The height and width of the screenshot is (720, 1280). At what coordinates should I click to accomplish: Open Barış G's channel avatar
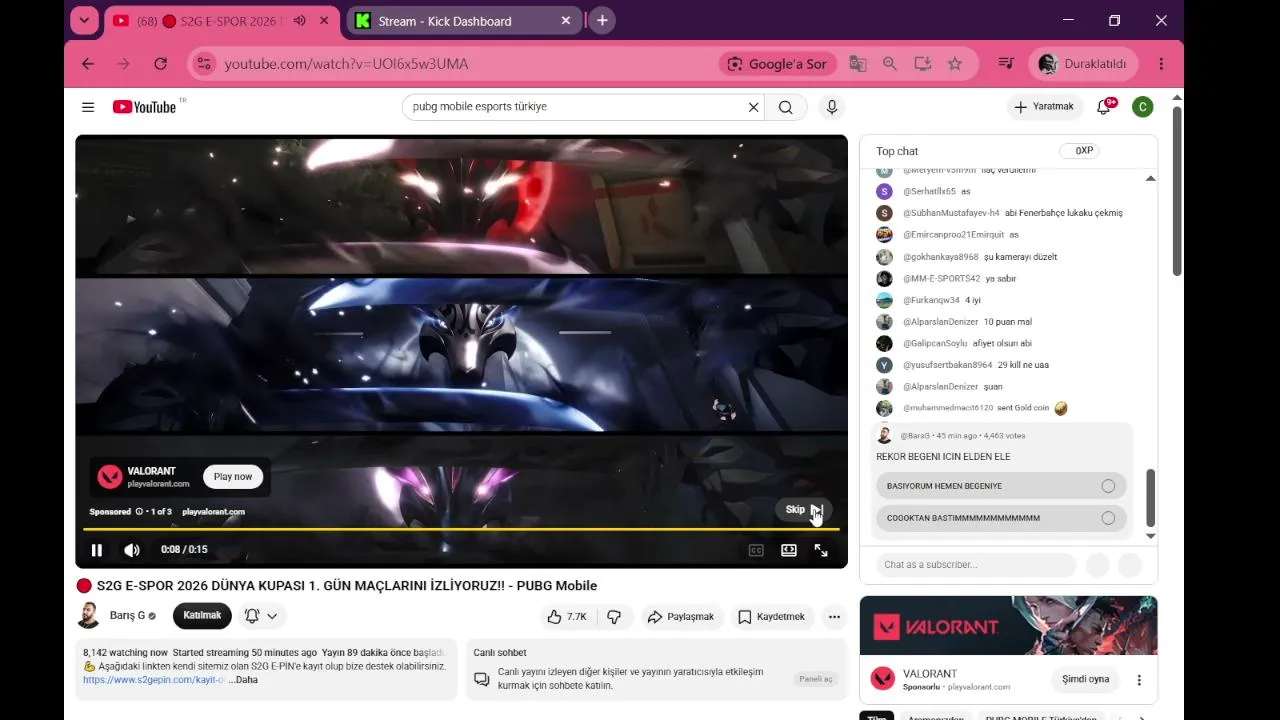click(x=89, y=616)
